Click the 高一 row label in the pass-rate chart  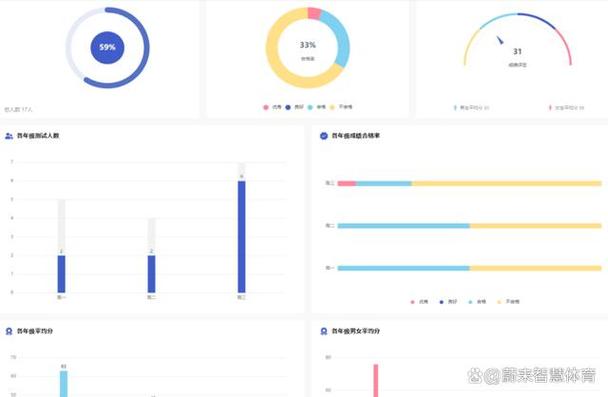click(330, 268)
